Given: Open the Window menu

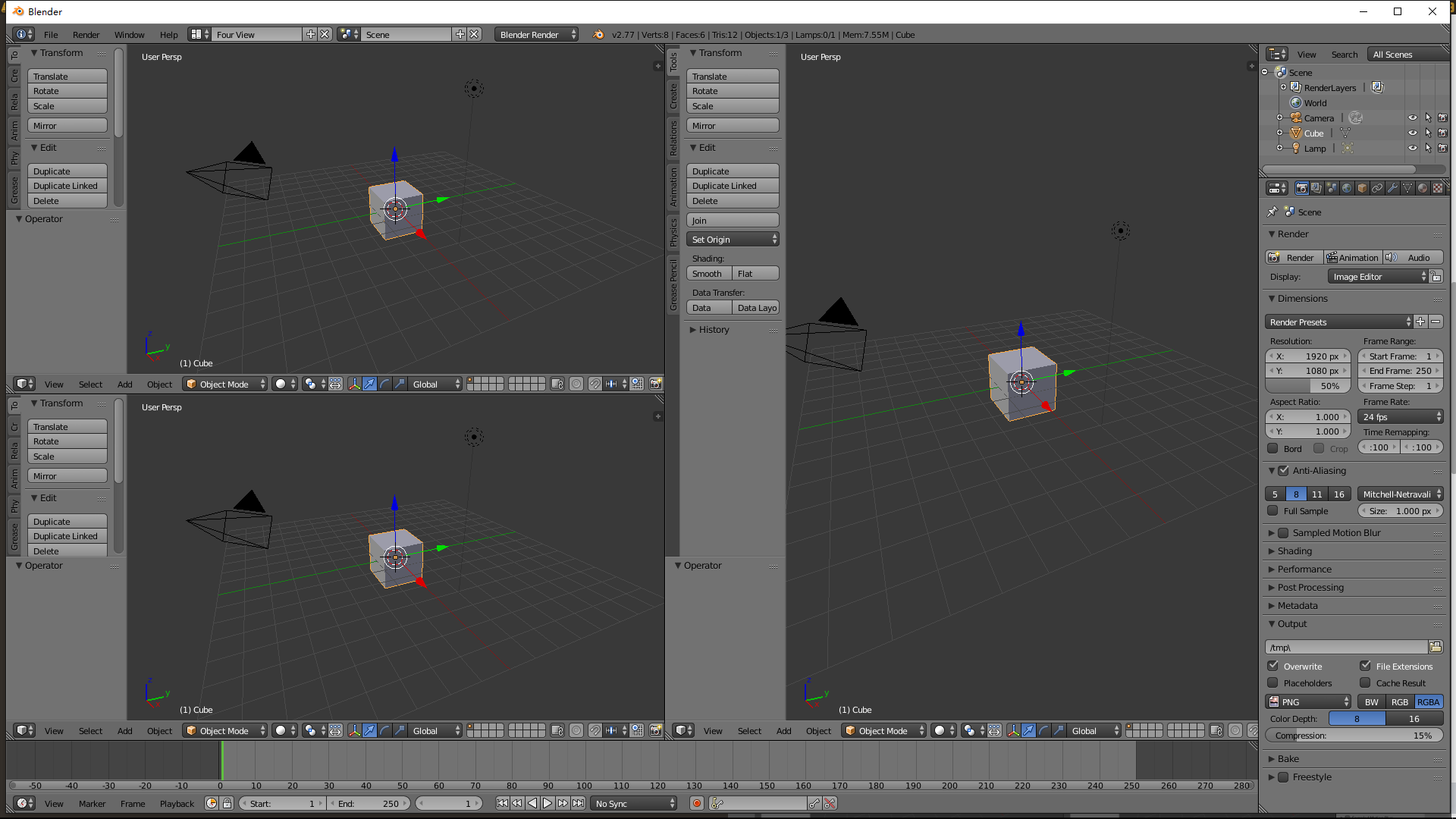Looking at the screenshot, I should tap(130, 34).
